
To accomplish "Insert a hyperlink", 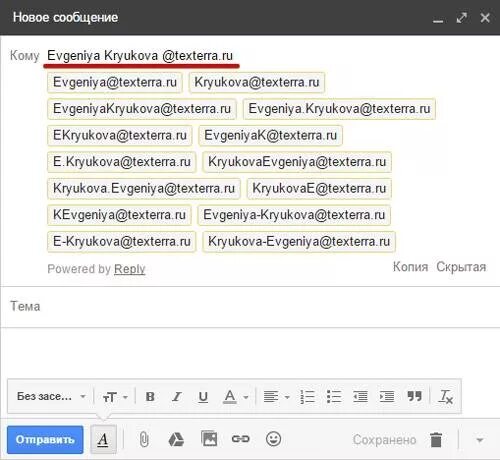I will pyautogui.click(x=241, y=439).
